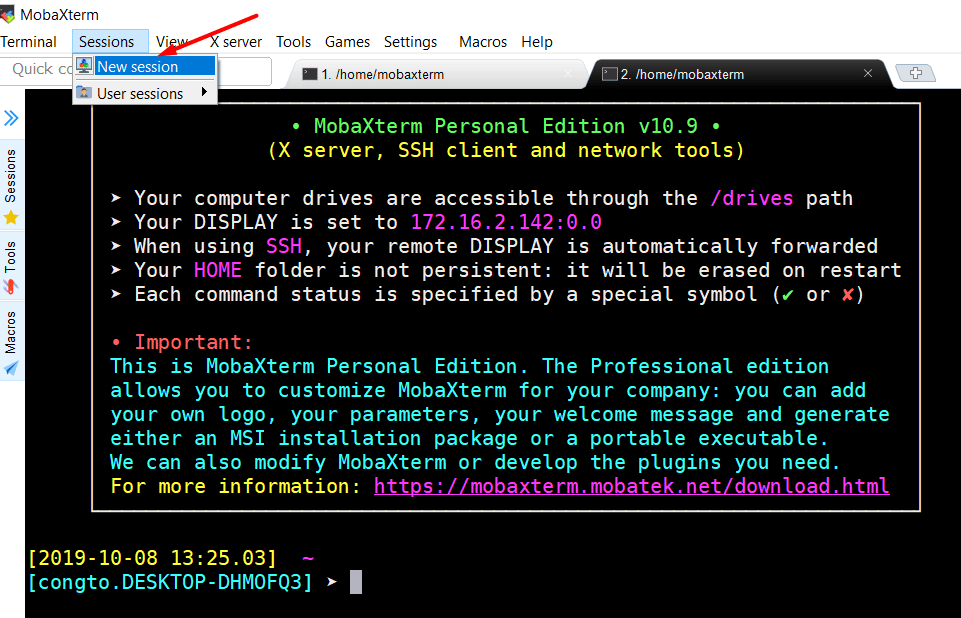Image resolution: width=961 pixels, height=618 pixels.
Task: Open the mobaxterm.mobatek.net download link
Action: point(631,486)
